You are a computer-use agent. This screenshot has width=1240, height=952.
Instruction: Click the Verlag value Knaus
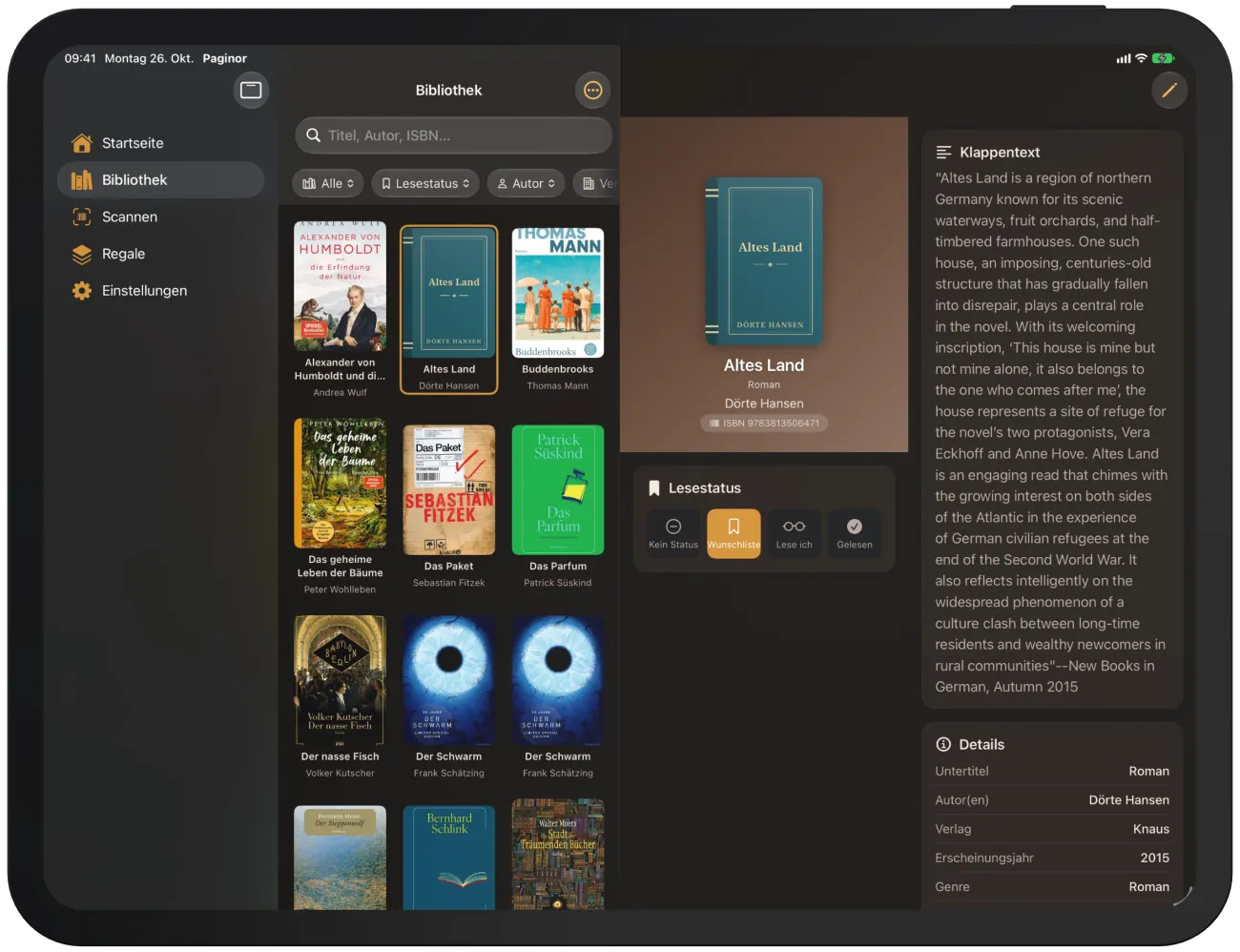[1150, 829]
